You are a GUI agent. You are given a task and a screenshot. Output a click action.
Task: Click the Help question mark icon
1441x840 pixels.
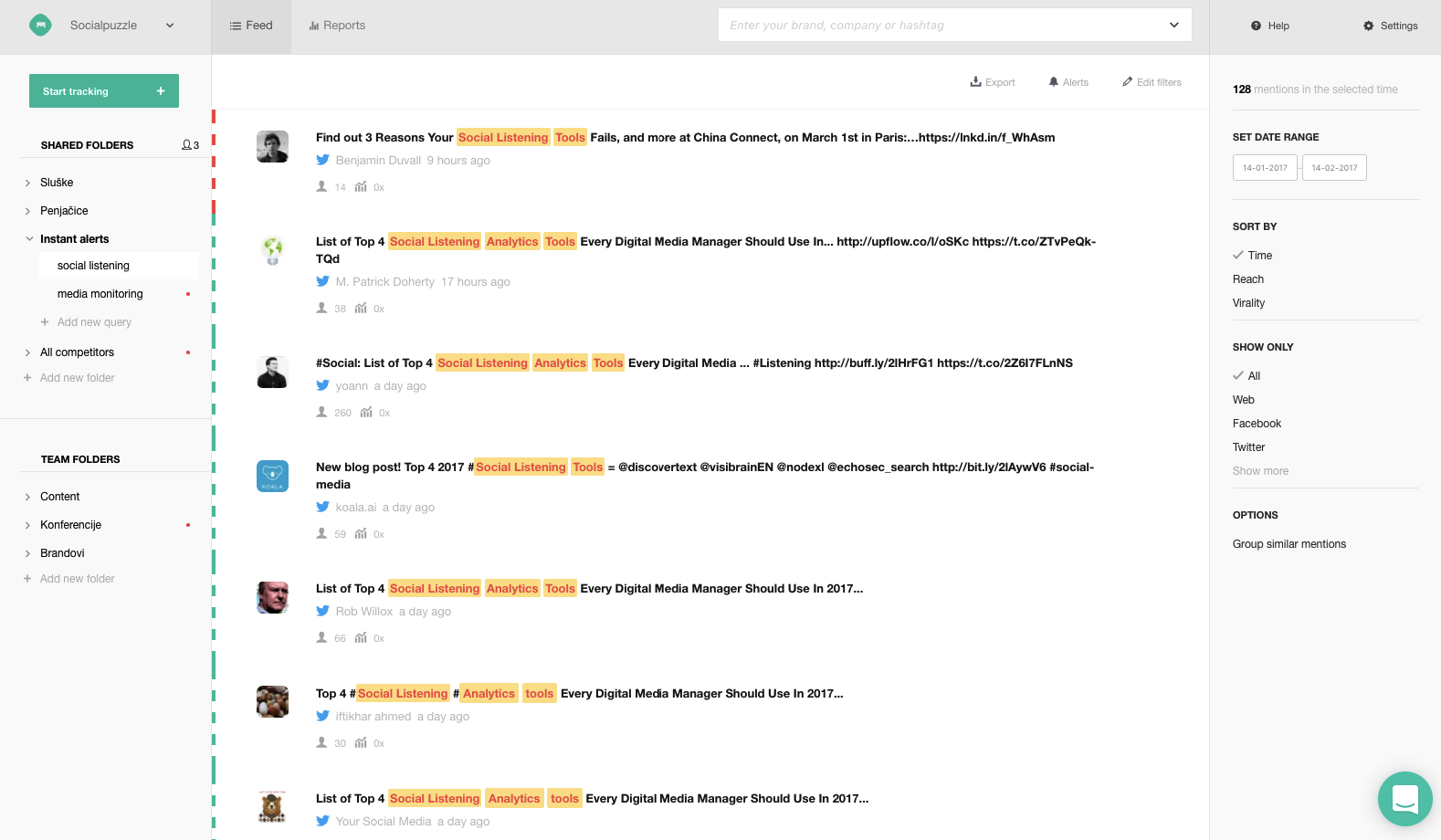tap(1257, 26)
